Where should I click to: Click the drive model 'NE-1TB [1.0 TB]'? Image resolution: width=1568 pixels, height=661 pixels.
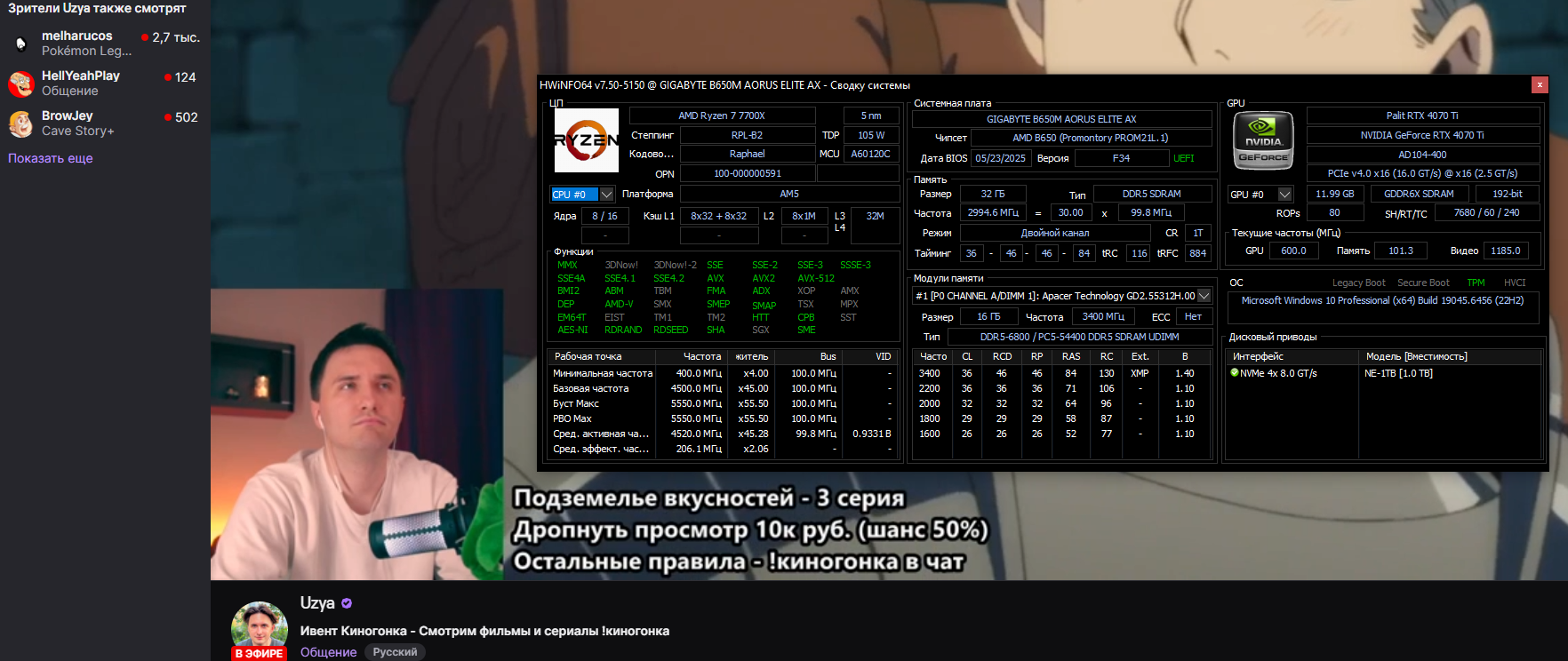(1398, 373)
